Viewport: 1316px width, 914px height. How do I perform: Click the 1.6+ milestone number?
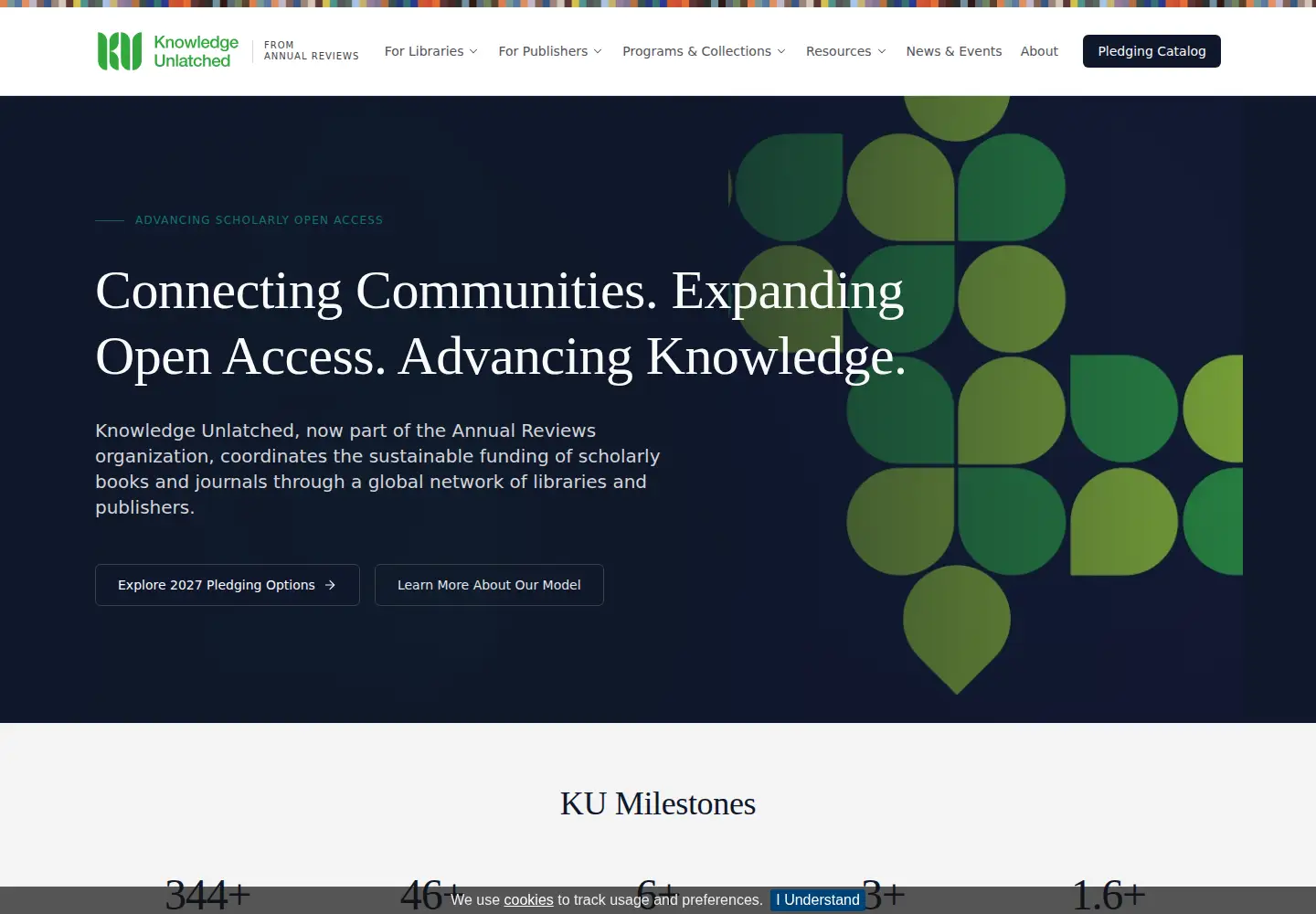[x=1109, y=894]
